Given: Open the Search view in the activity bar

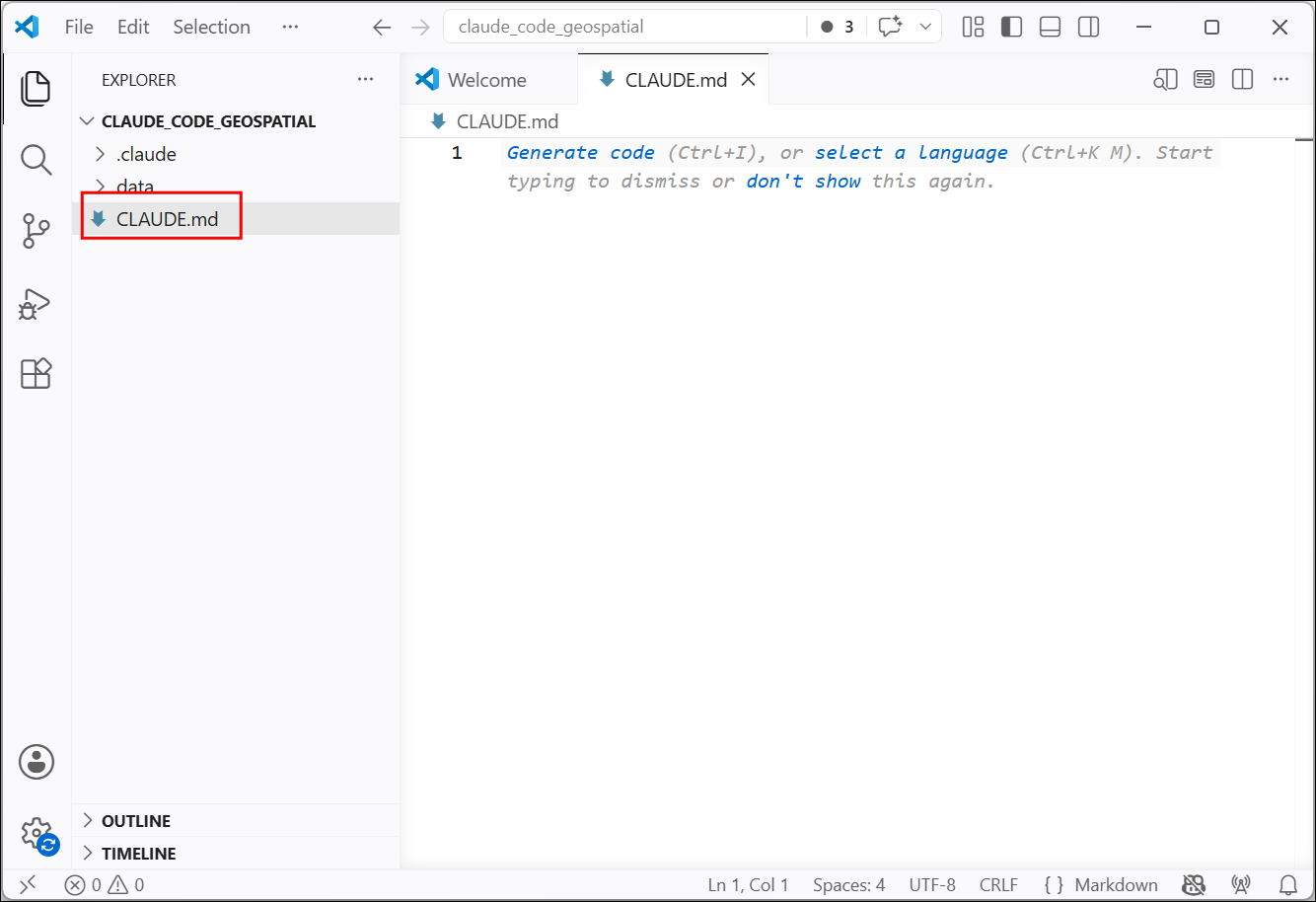Looking at the screenshot, I should tap(36, 160).
